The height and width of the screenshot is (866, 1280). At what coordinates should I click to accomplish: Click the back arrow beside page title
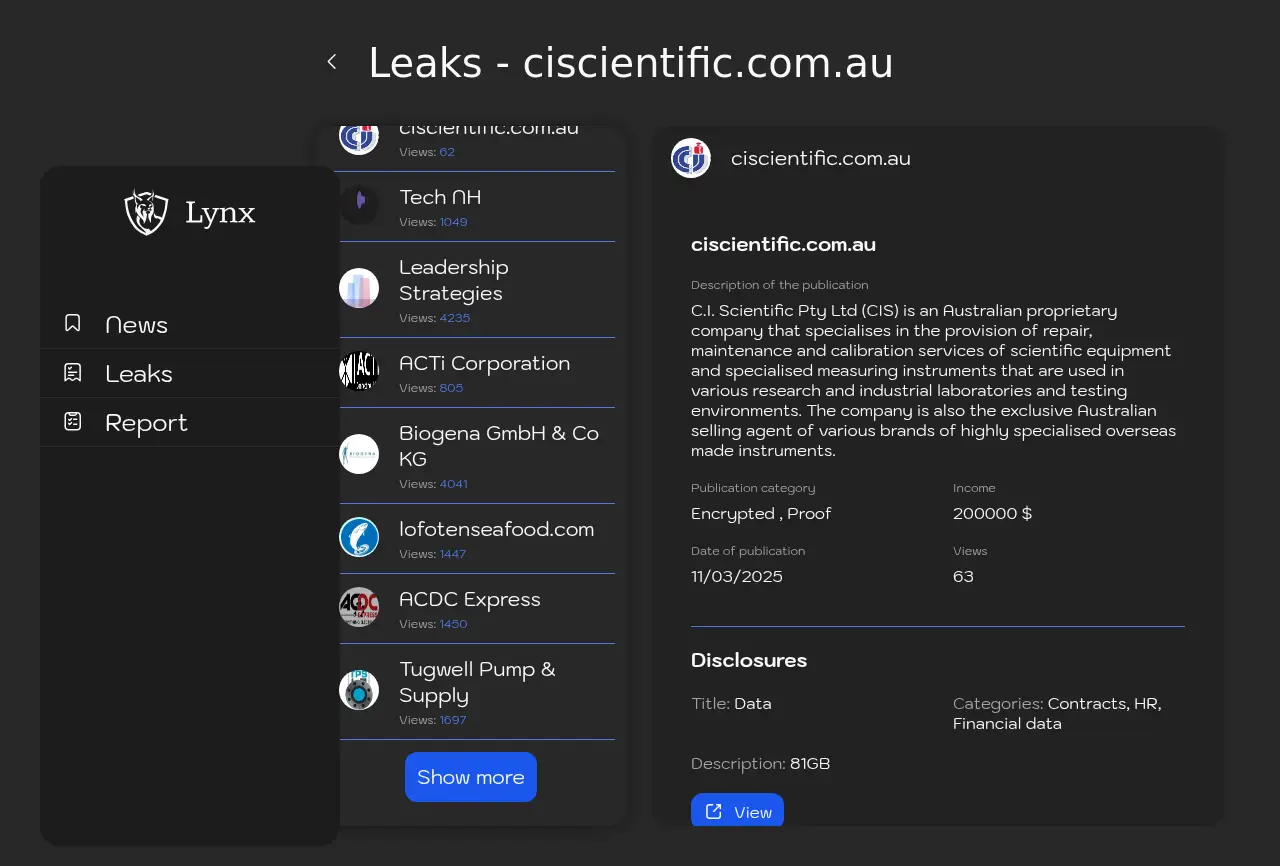point(332,62)
